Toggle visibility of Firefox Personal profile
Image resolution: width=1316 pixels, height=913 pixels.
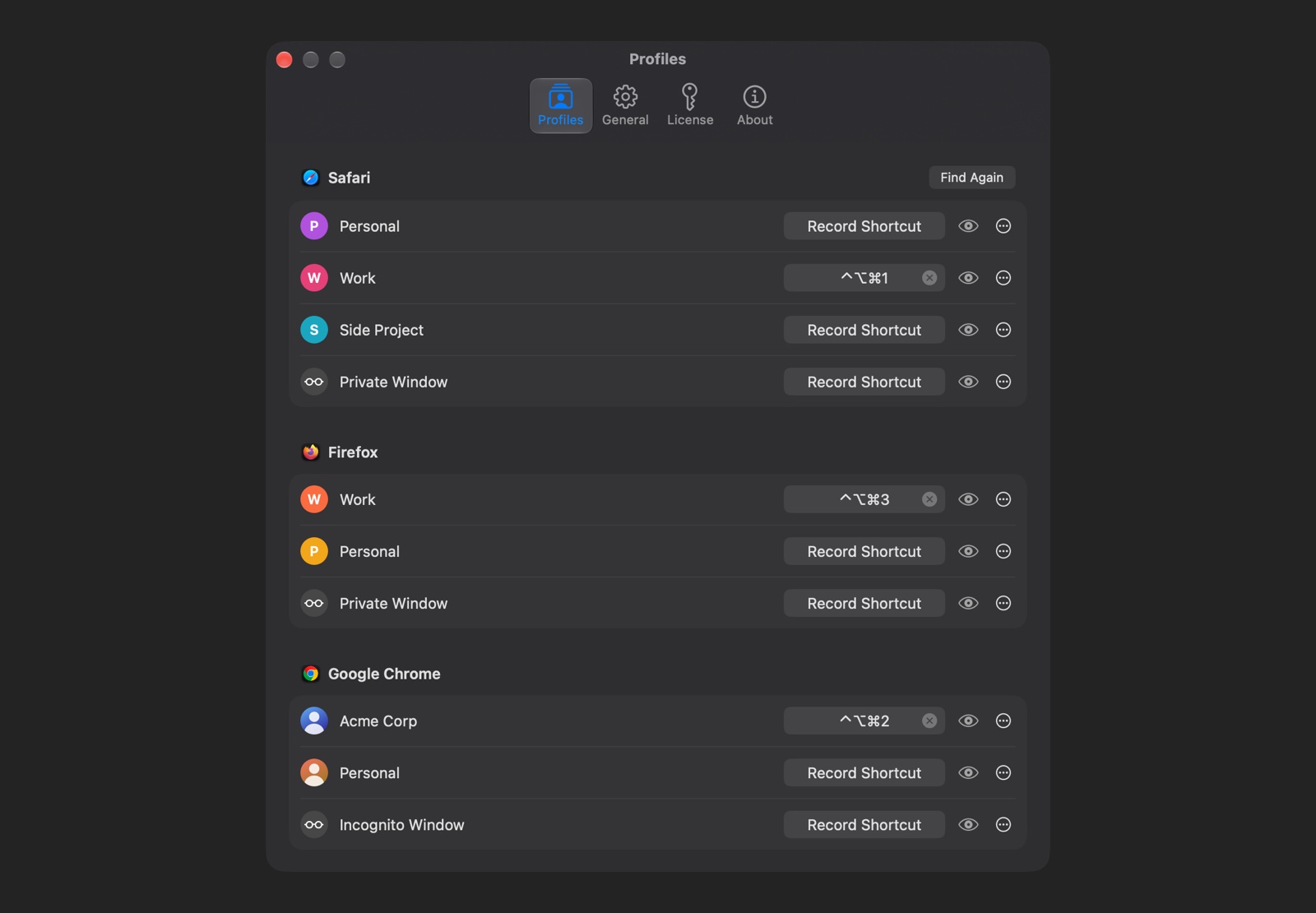(968, 551)
